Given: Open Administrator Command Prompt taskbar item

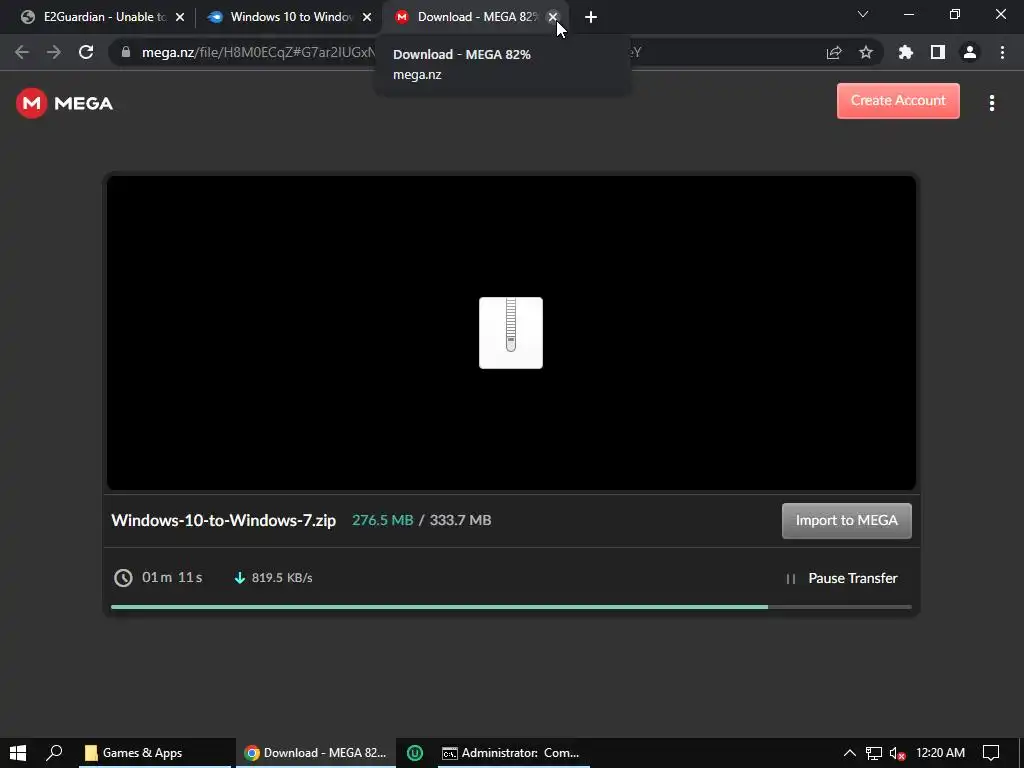Looking at the screenshot, I should point(512,753).
